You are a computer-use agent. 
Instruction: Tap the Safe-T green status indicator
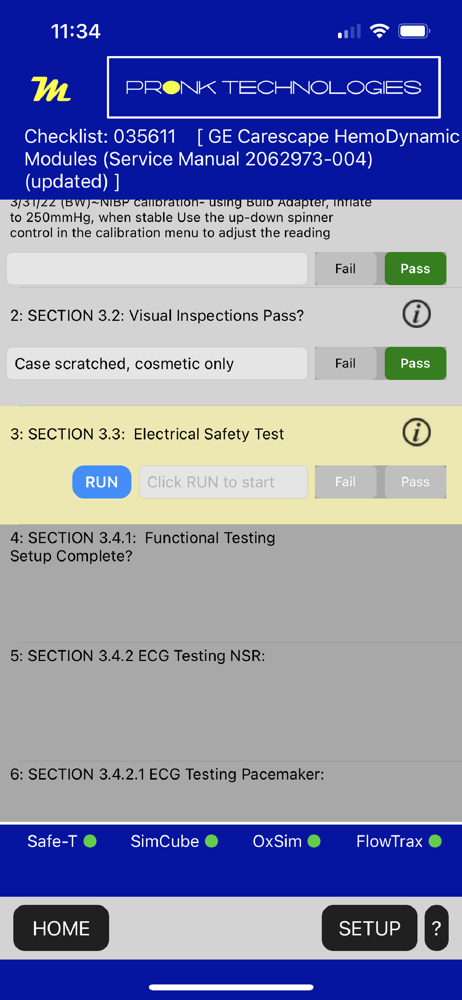[90, 841]
